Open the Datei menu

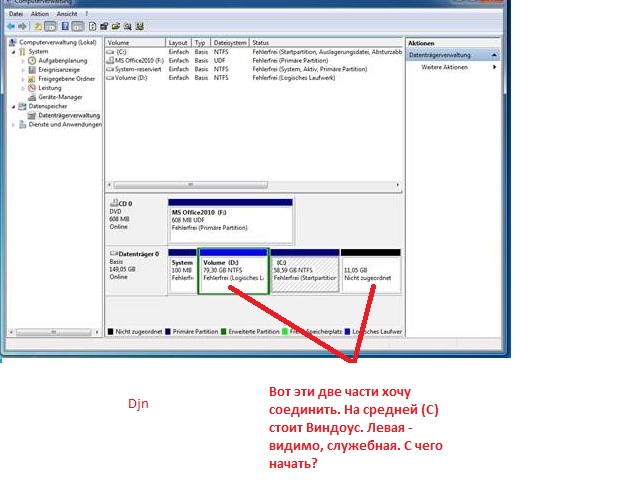point(13,15)
